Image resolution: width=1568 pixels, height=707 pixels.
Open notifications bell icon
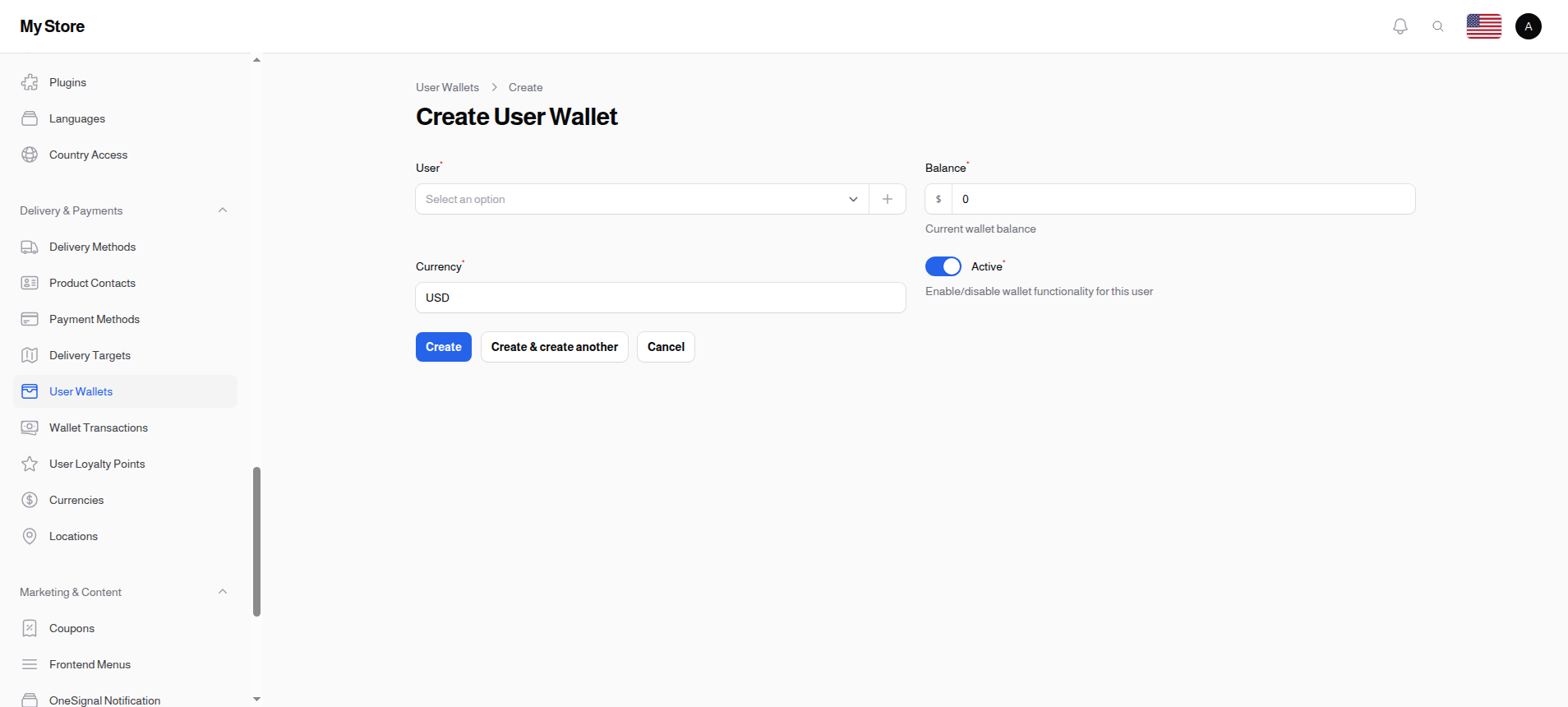click(x=1400, y=26)
